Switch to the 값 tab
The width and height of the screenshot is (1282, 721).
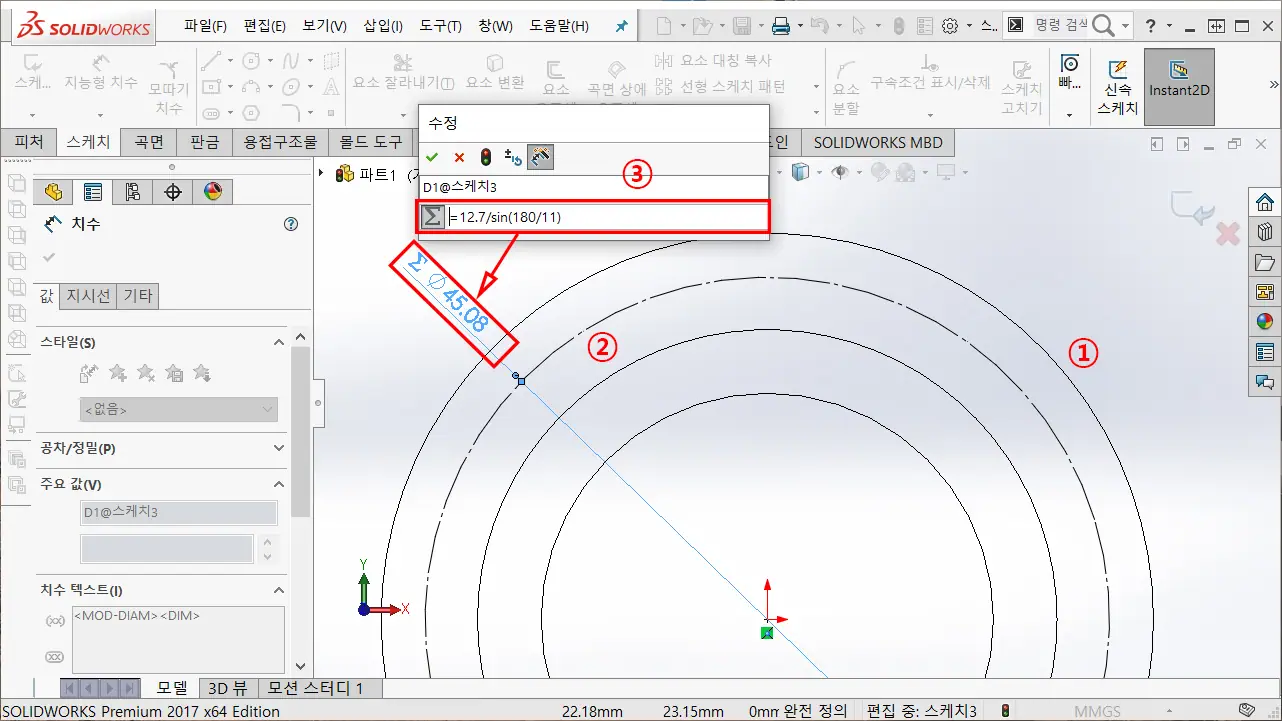47,295
